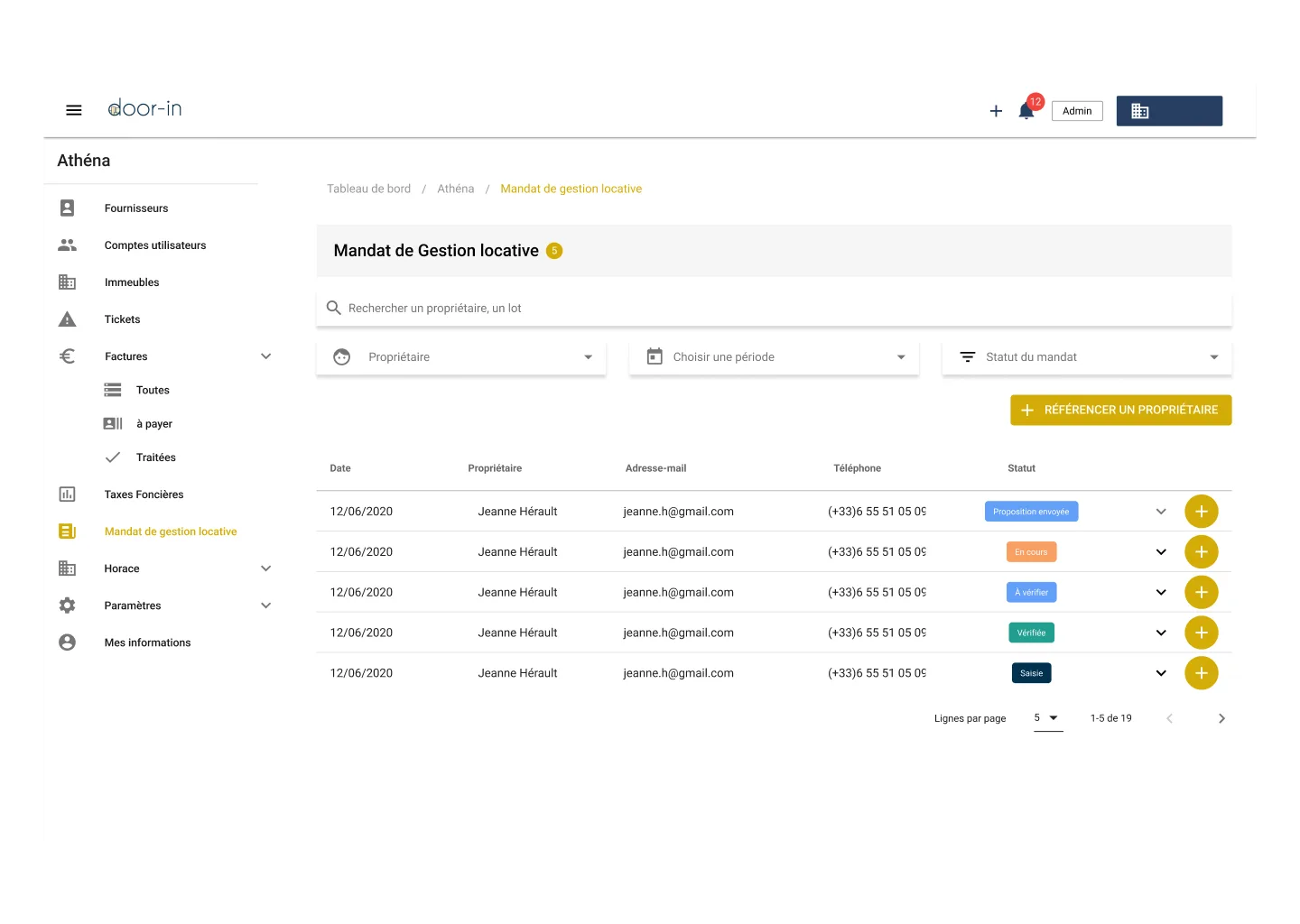Image resolution: width=1300 pixels, height=924 pixels.
Task: Expand the Paramètres menu chevron
Action: pyautogui.click(x=266, y=605)
